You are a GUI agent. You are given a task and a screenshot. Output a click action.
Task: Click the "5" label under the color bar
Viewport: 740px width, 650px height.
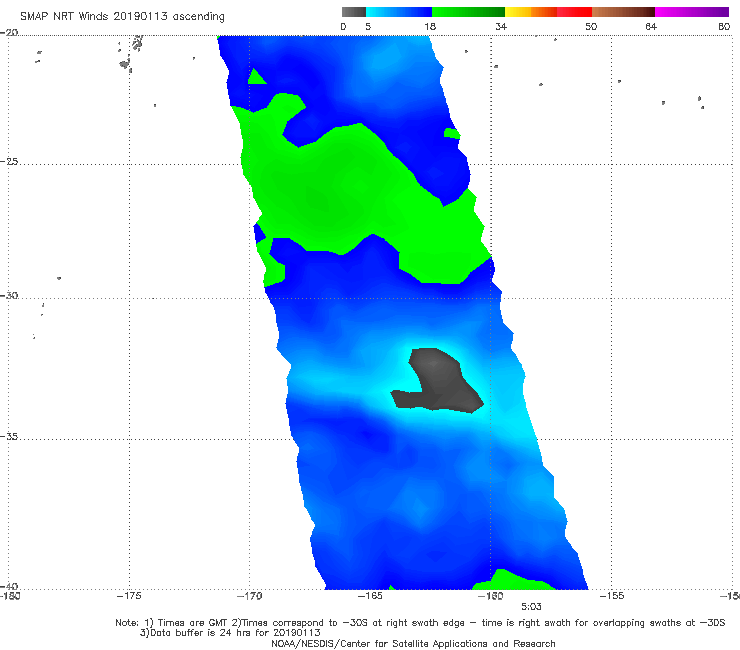(x=368, y=26)
